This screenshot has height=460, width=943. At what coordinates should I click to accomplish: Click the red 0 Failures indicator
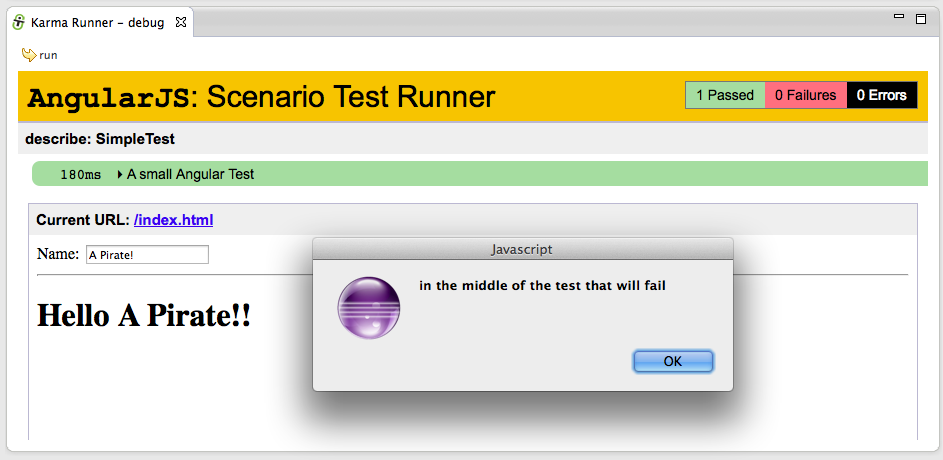click(x=805, y=95)
